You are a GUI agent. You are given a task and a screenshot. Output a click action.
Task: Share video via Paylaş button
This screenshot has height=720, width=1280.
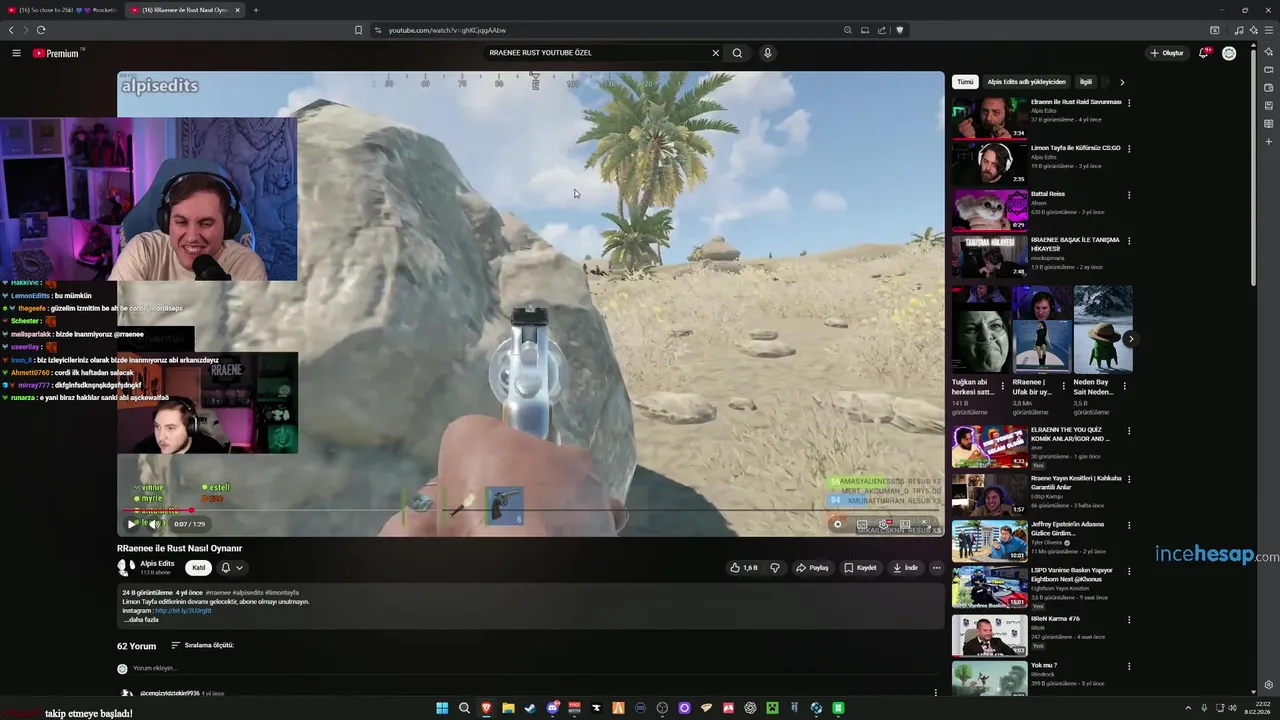pyautogui.click(x=813, y=568)
